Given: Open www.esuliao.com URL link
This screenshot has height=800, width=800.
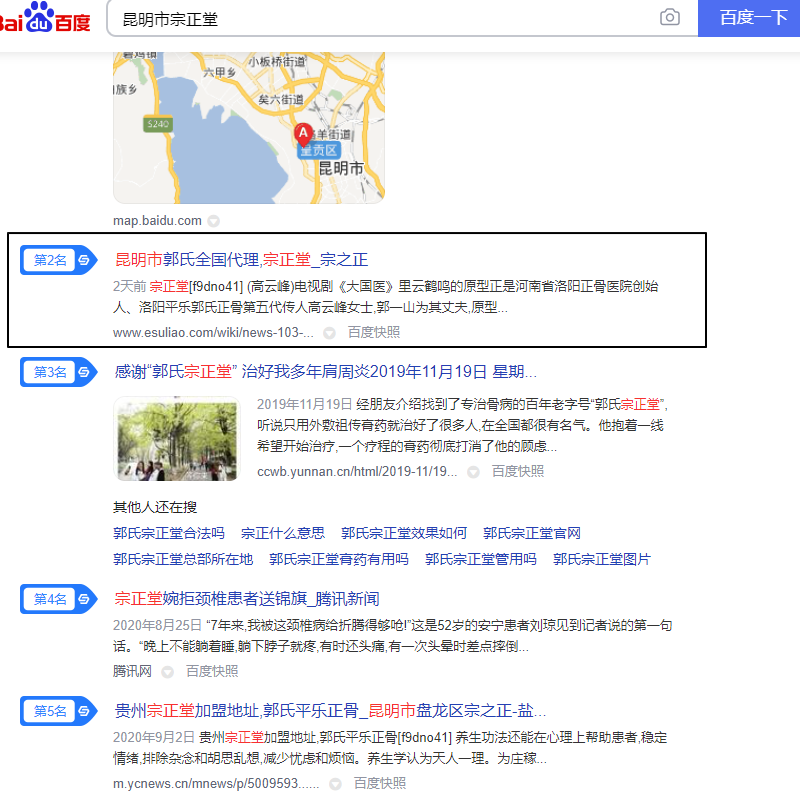Looking at the screenshot, I should click(x=213, y=333).
